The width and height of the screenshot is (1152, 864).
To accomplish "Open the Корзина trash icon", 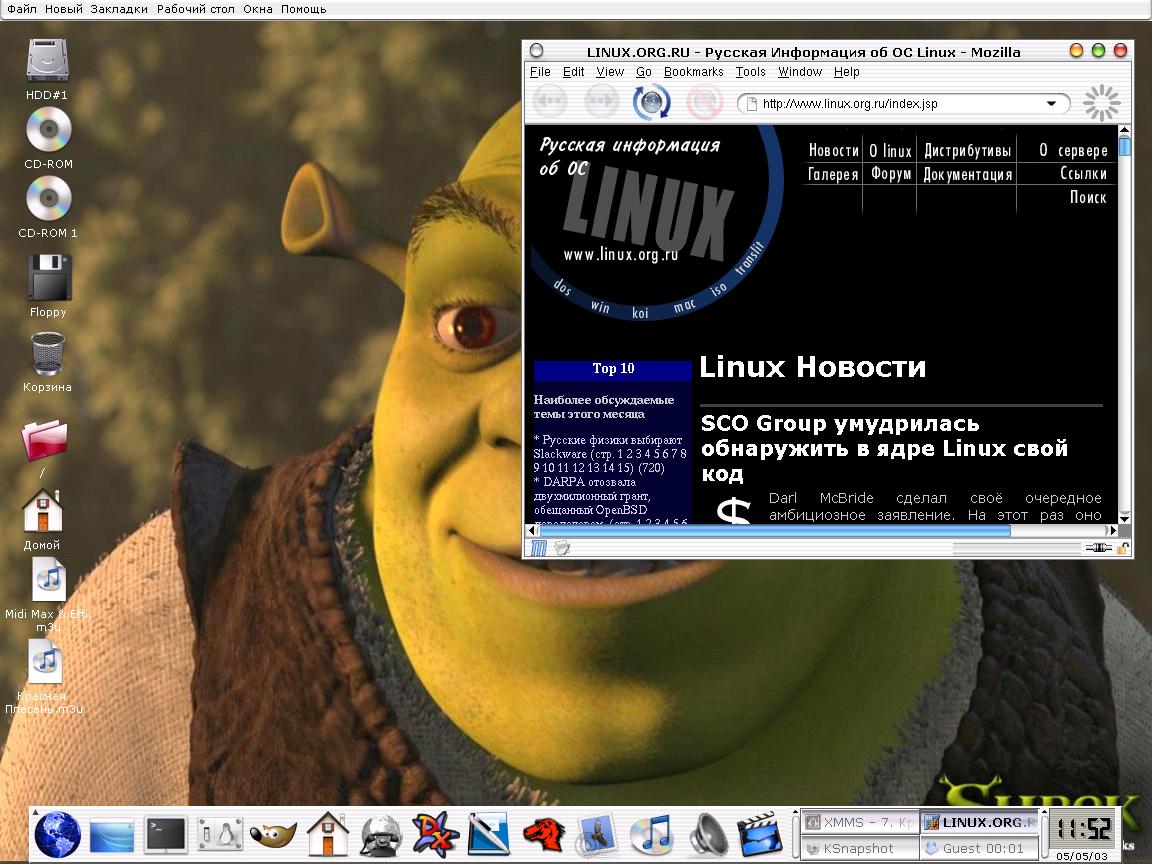I will (47, 362).
